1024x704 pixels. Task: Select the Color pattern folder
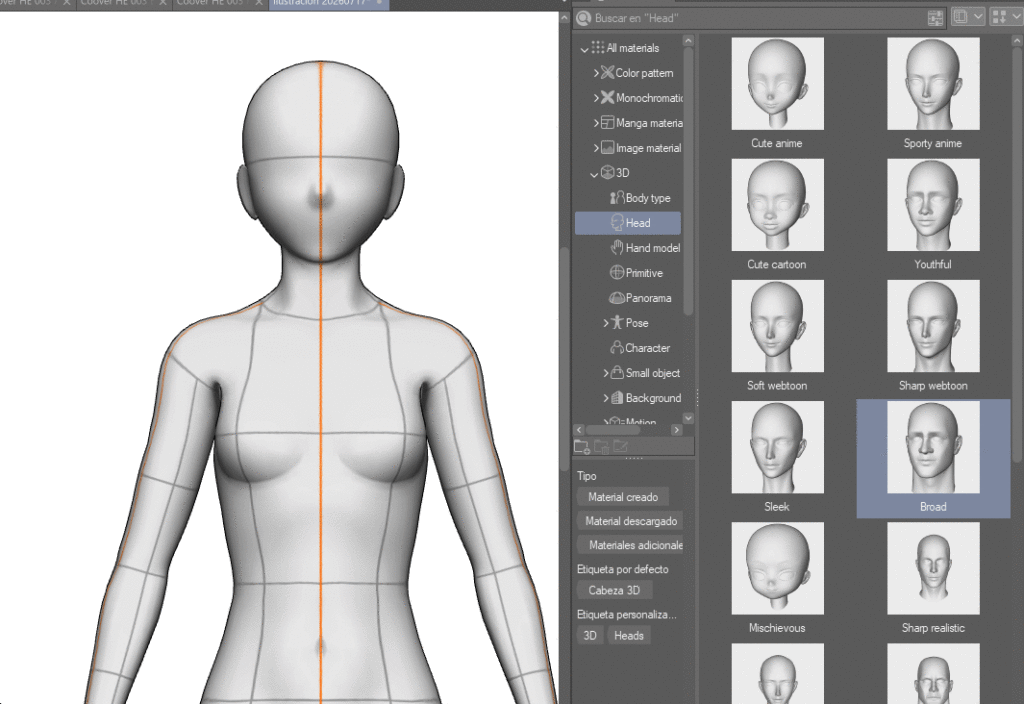[x=637, y=73]
